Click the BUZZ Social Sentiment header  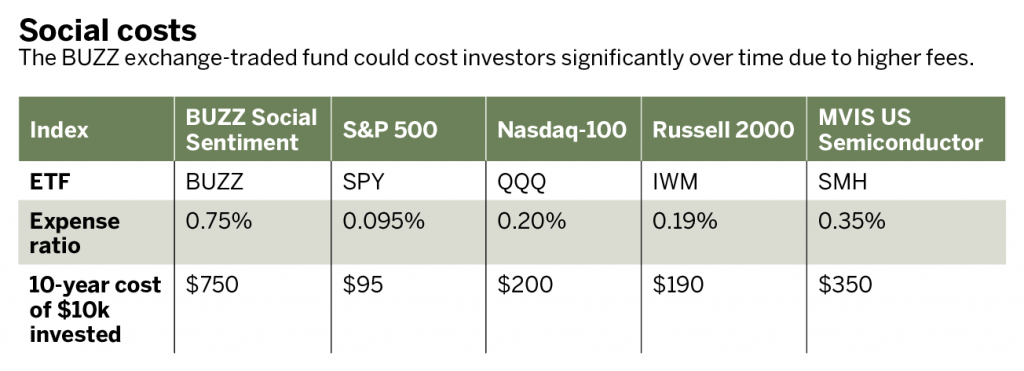coord(251,129)
